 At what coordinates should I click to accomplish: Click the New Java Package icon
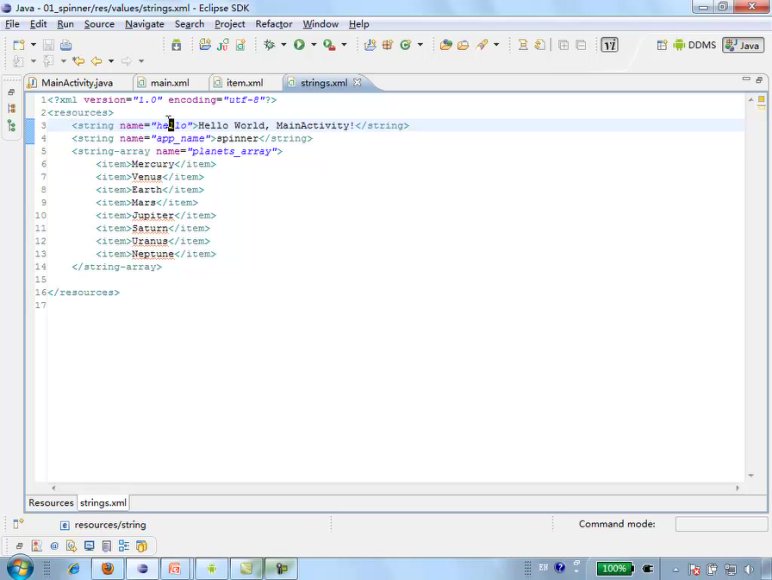205,45
